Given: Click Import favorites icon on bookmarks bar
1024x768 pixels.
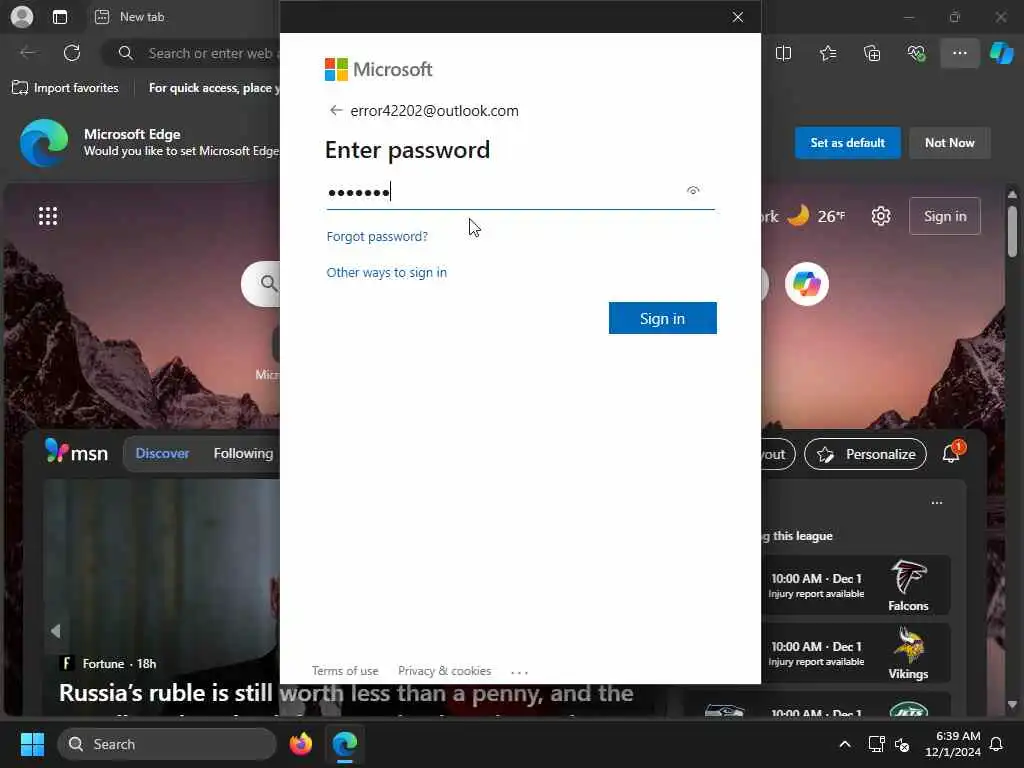Looking at the screenshot, I should (x=20, y=88).
